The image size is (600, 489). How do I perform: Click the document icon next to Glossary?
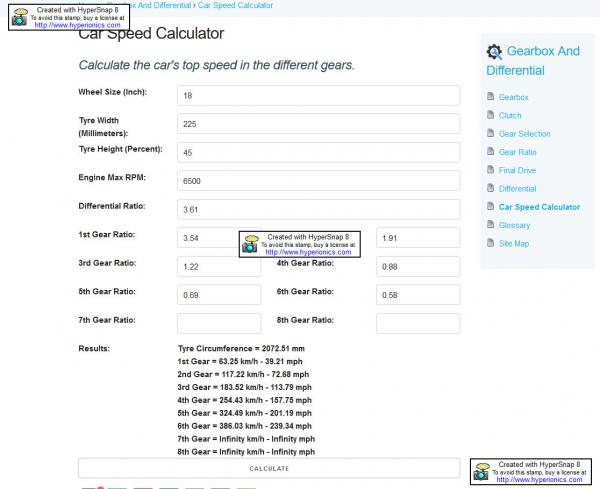490,225
